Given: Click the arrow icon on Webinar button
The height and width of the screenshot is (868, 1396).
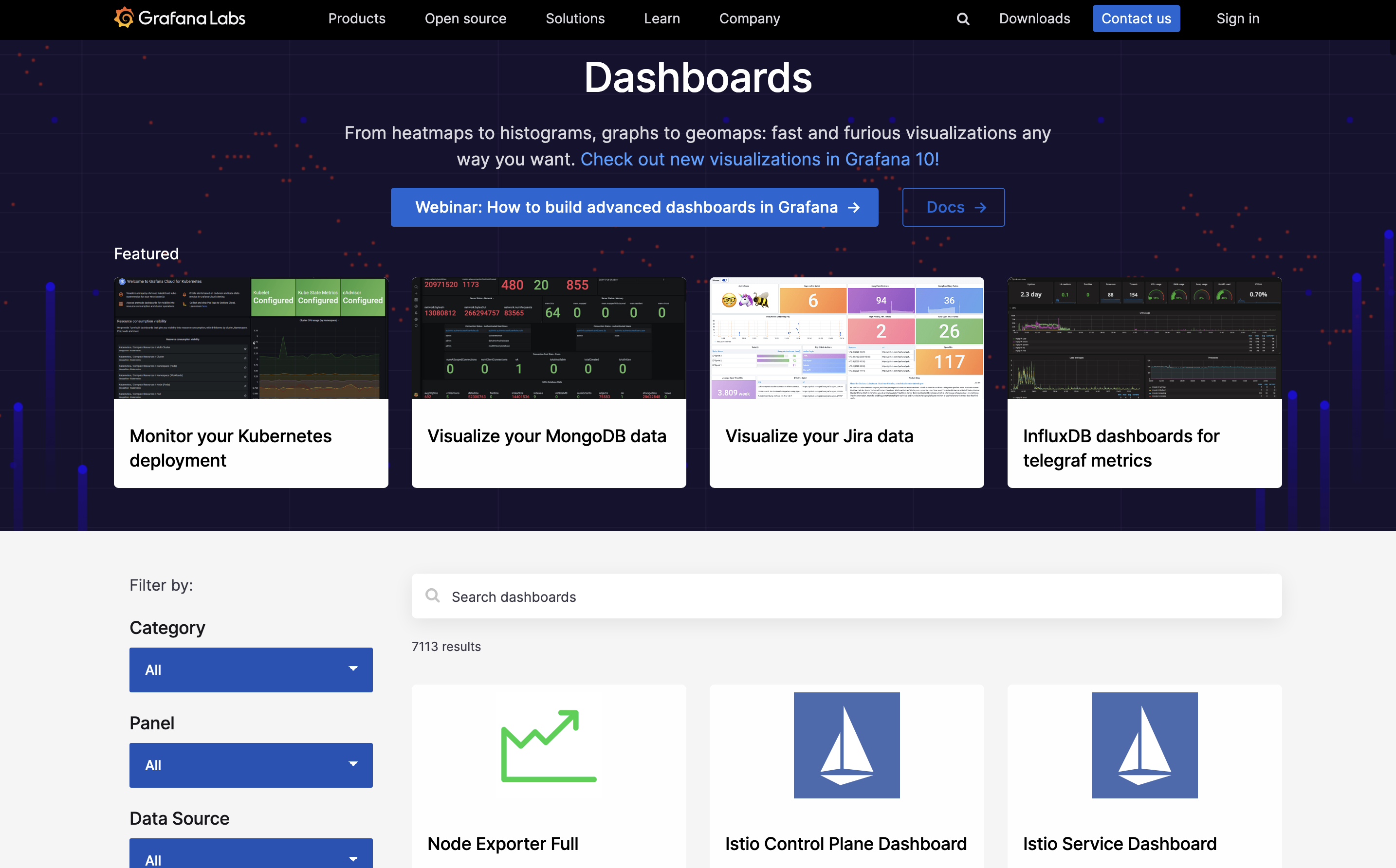Looking at the screenshot, I should coord(854,207).
